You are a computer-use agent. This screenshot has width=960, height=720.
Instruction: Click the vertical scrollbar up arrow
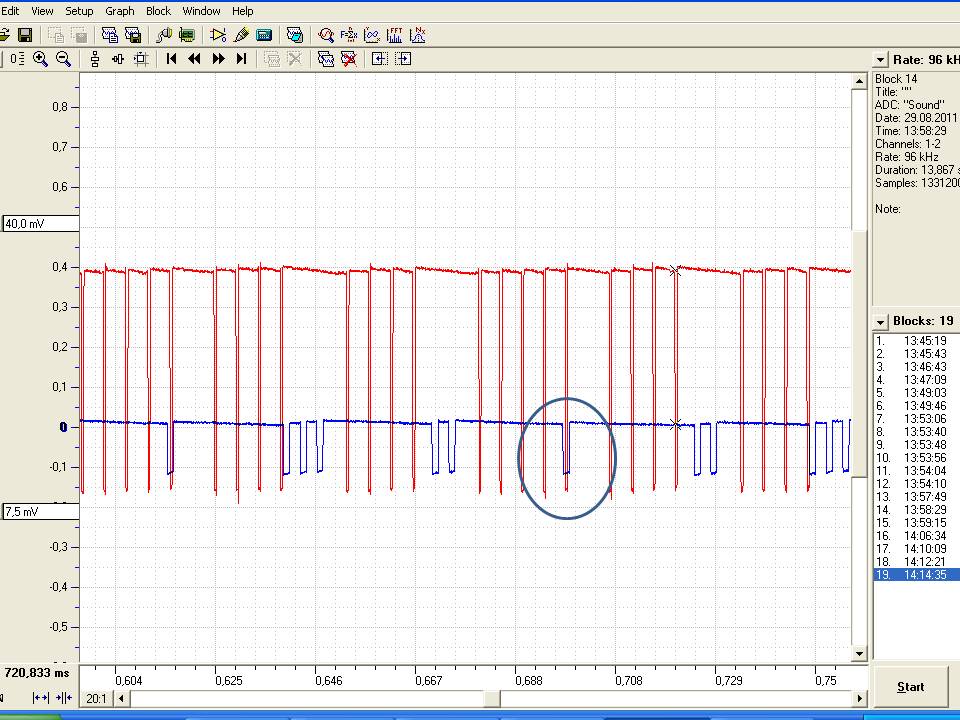(860, 81)
